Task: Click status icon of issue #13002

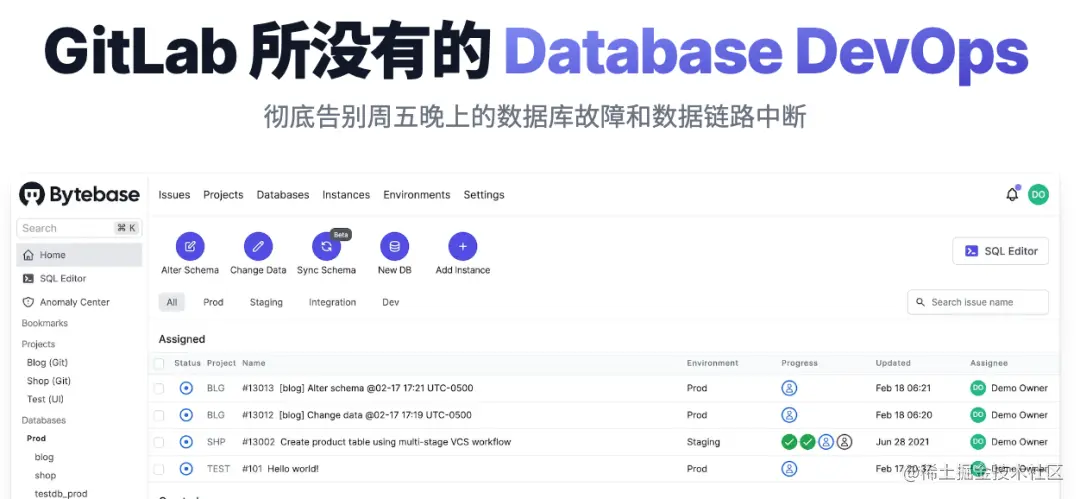Action: click(186, 442)
